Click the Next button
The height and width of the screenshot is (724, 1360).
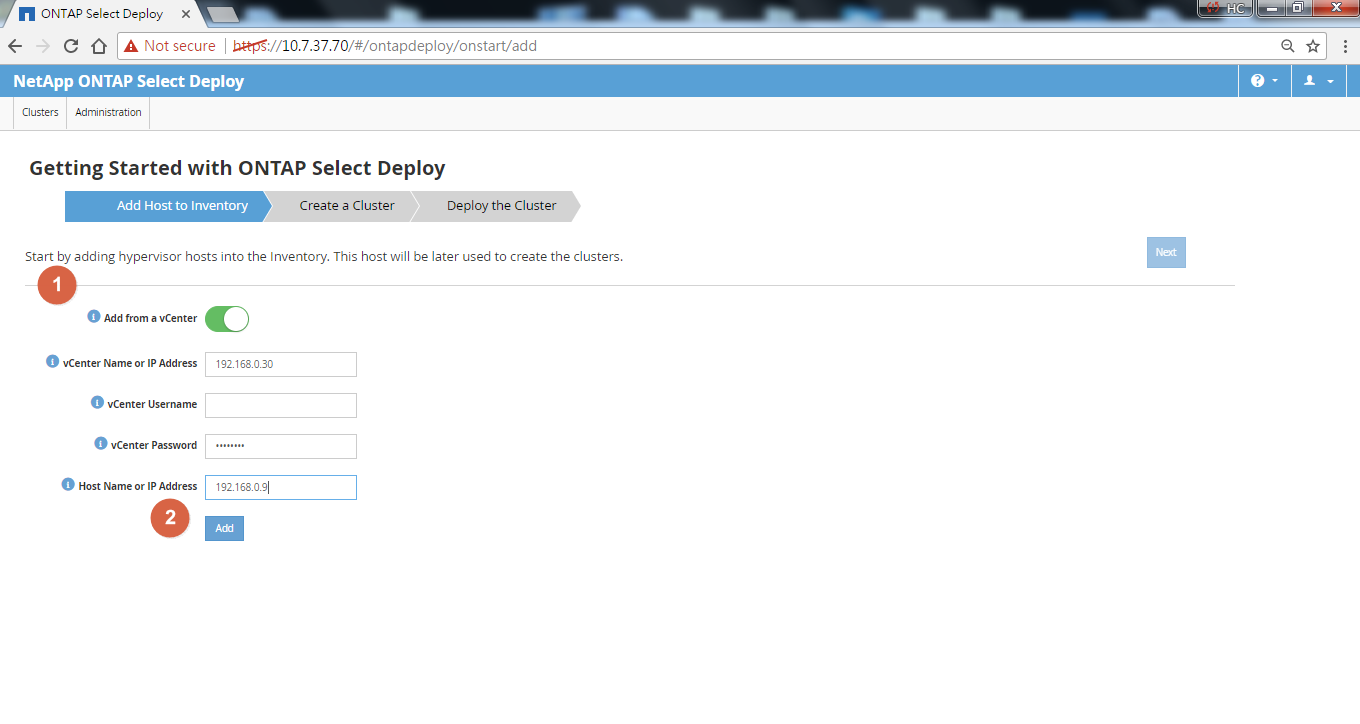pyautogui.click(x=1166, y=253)
